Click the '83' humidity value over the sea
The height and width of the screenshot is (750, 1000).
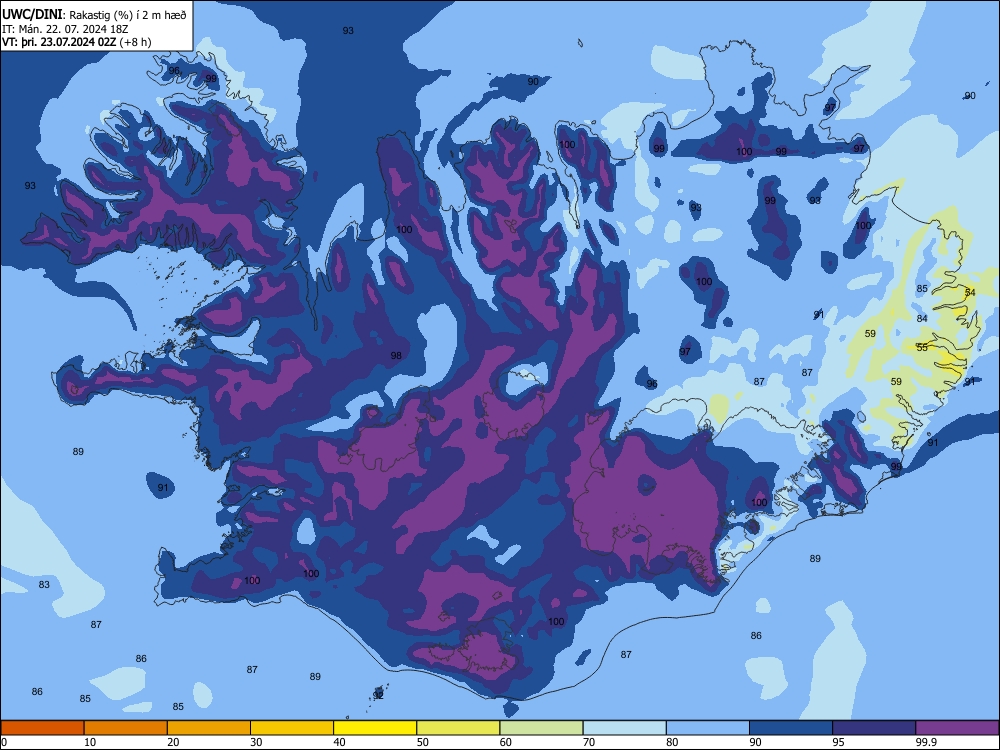(x=44, y=585)
